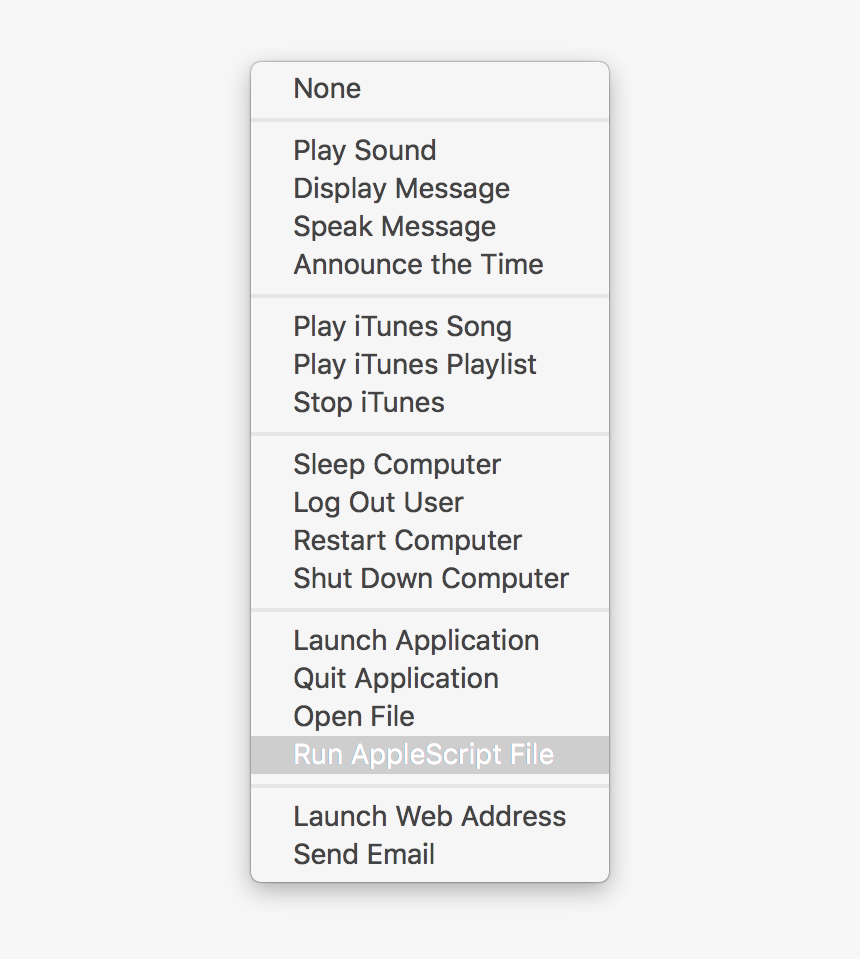Choose Play Sound
The width and height of the screenshot is (860, 959).
[364, 150]
